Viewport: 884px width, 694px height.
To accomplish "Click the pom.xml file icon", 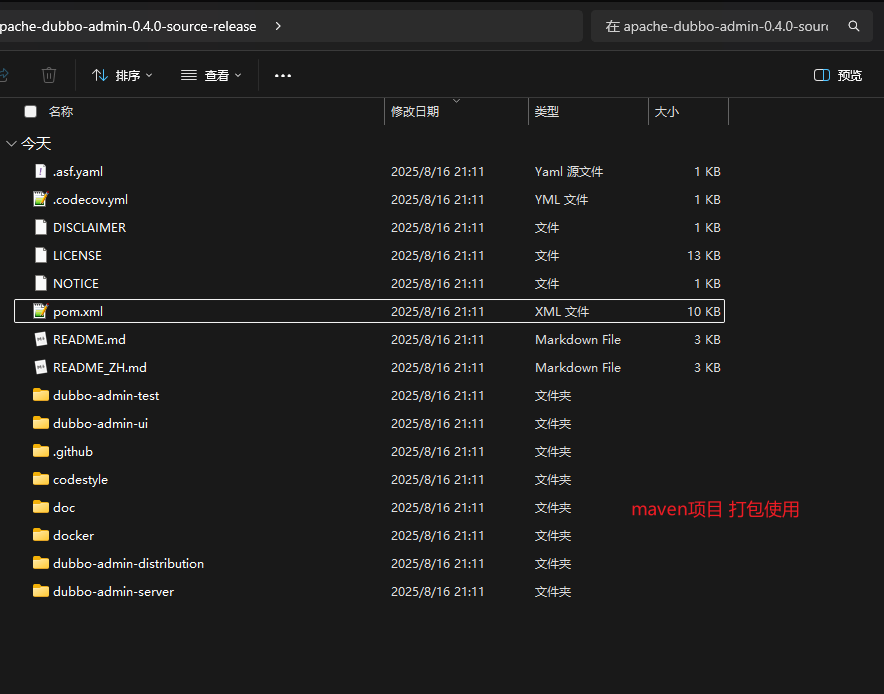I will pyautogui.click(x=41, y=311).
